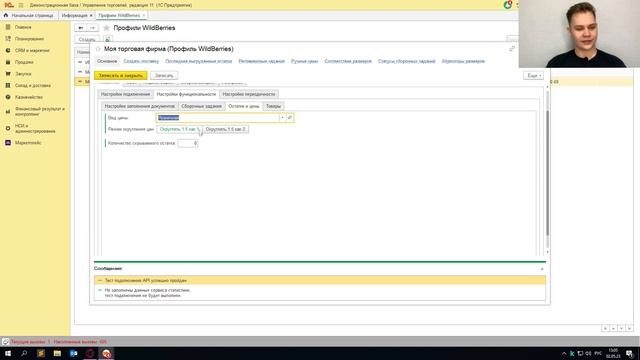
Task: Open the CRM и маркетинг section
Action: [x=32, y=50]
